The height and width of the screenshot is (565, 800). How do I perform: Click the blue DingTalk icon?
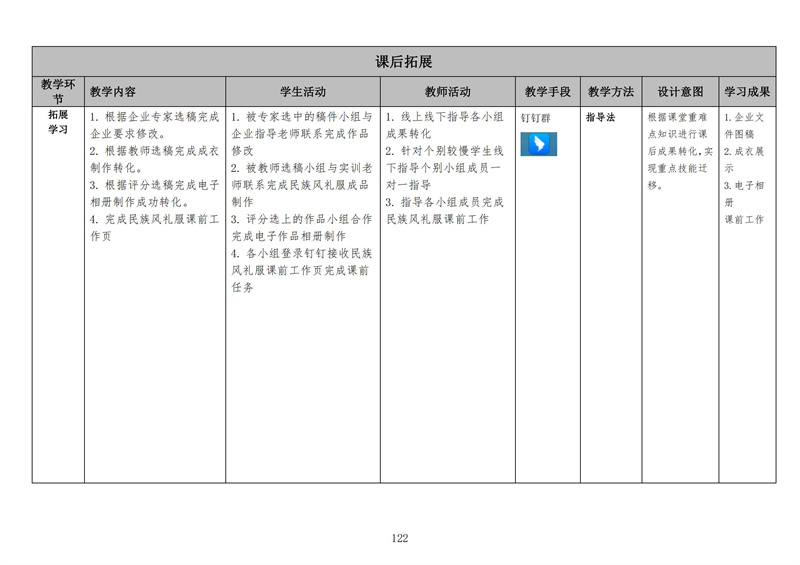tap(538, 144)
